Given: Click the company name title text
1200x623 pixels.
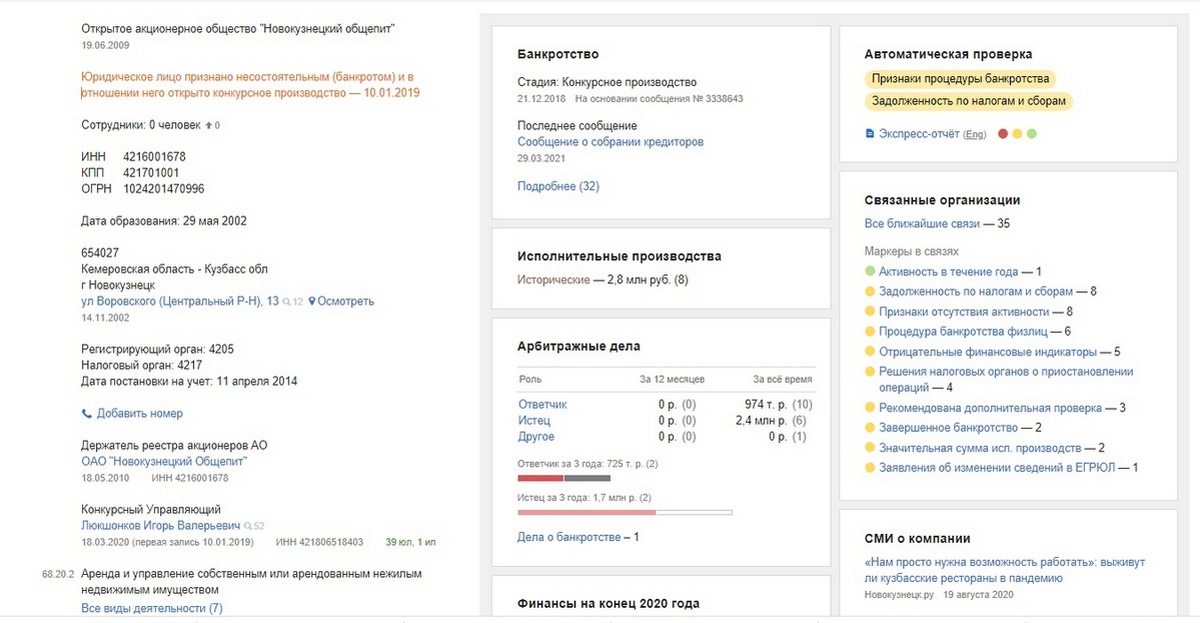Looking at the screenshot, I should [238, 29].
